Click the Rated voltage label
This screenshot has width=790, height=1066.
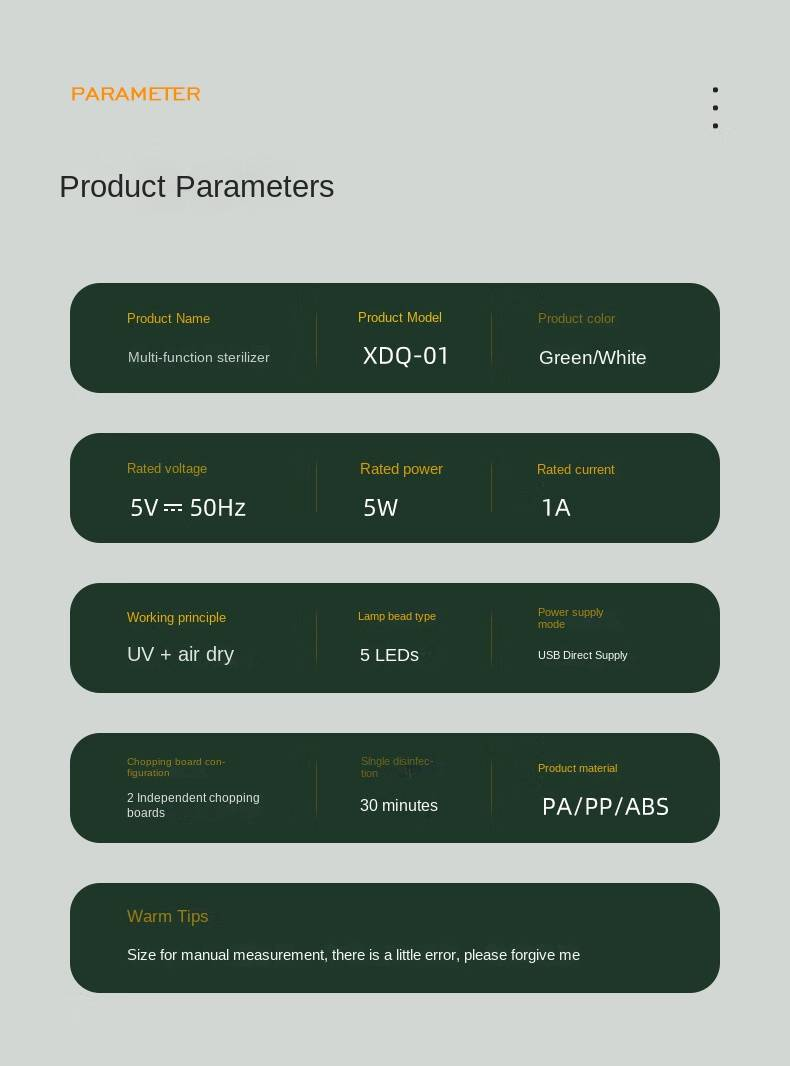tap(166, 468)
